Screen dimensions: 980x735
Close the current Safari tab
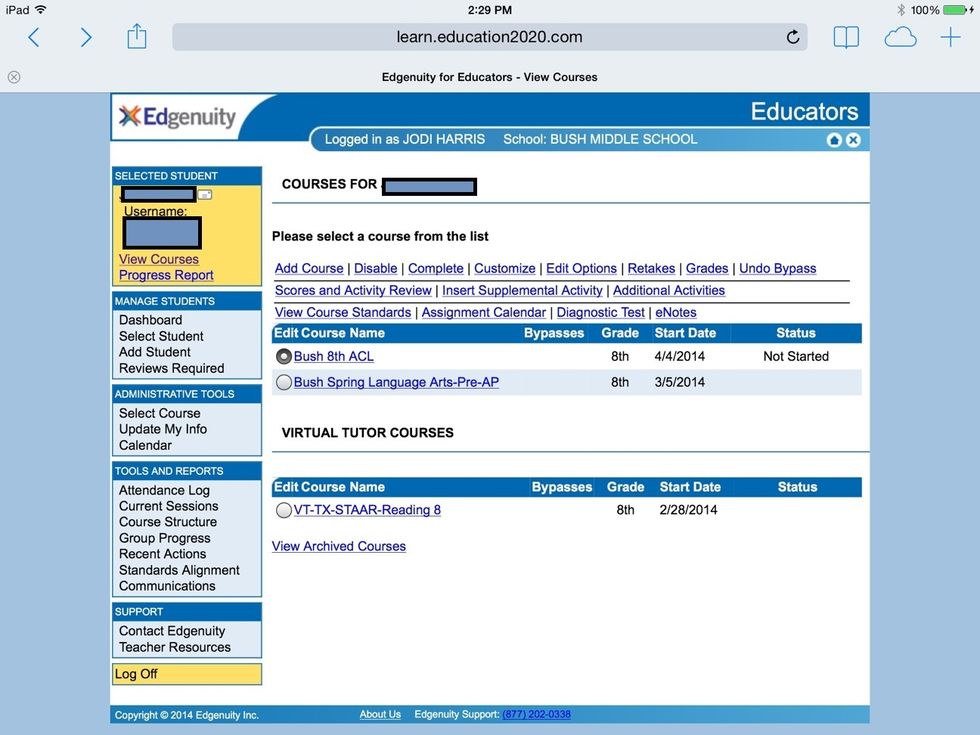coord(14,77)
